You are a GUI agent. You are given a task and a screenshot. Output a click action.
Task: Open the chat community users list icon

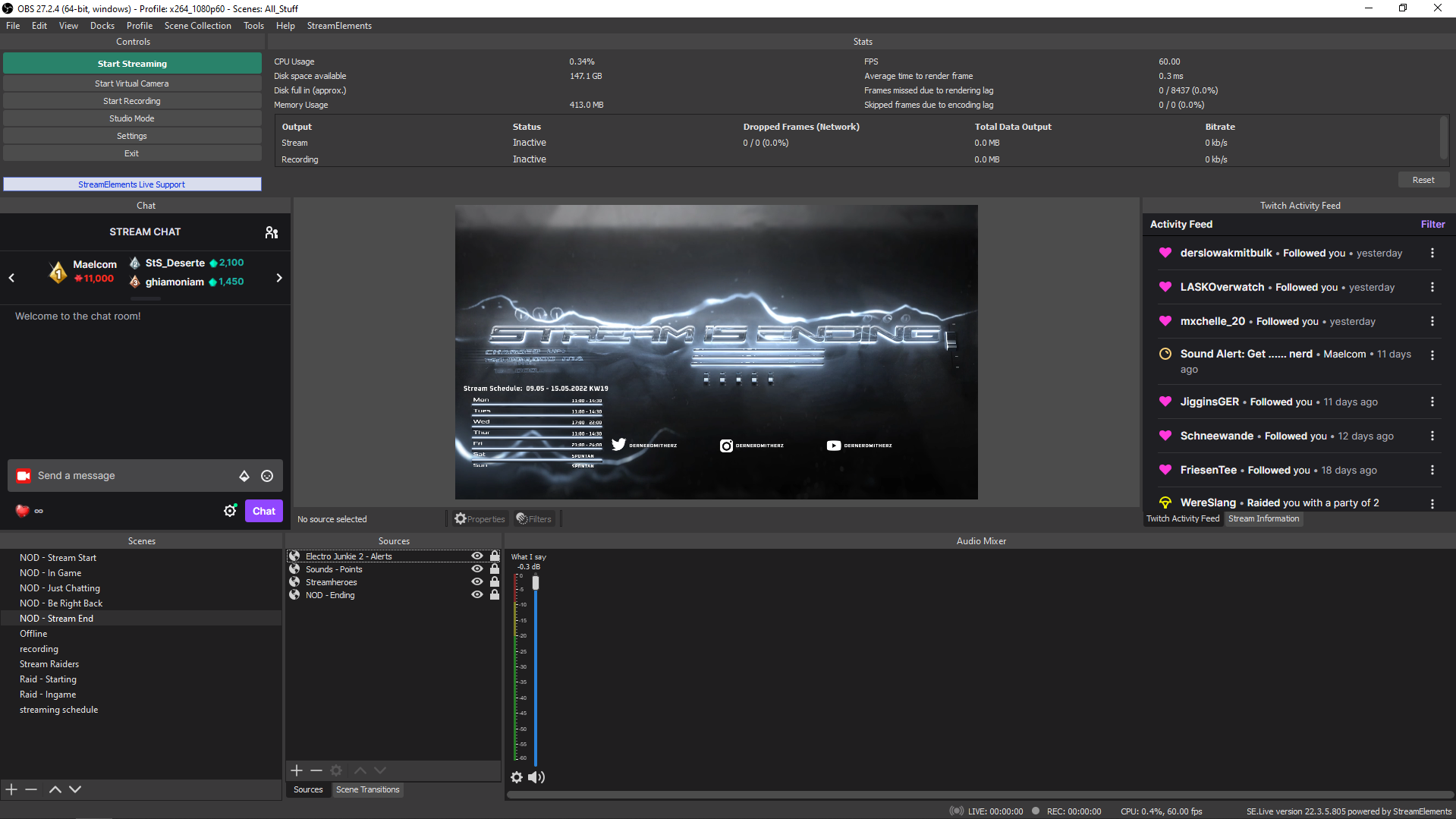click(x=272, y=232)
